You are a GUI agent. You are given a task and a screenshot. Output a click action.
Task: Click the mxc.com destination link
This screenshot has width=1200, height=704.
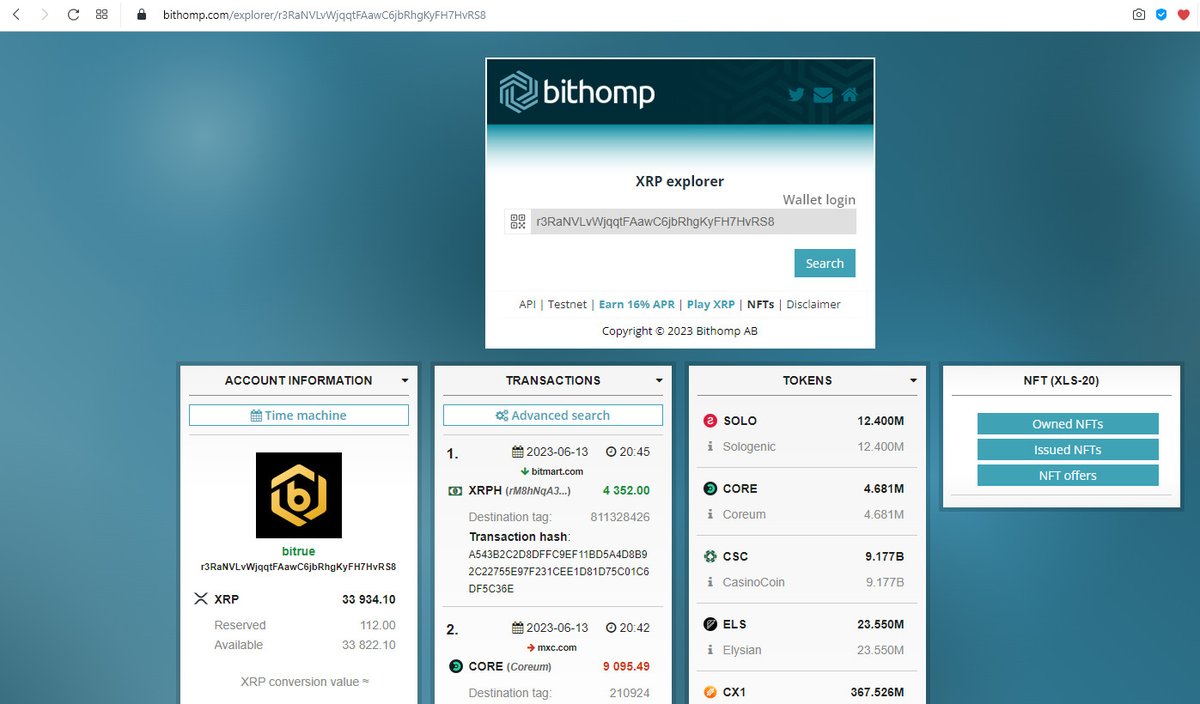point(559,647)
